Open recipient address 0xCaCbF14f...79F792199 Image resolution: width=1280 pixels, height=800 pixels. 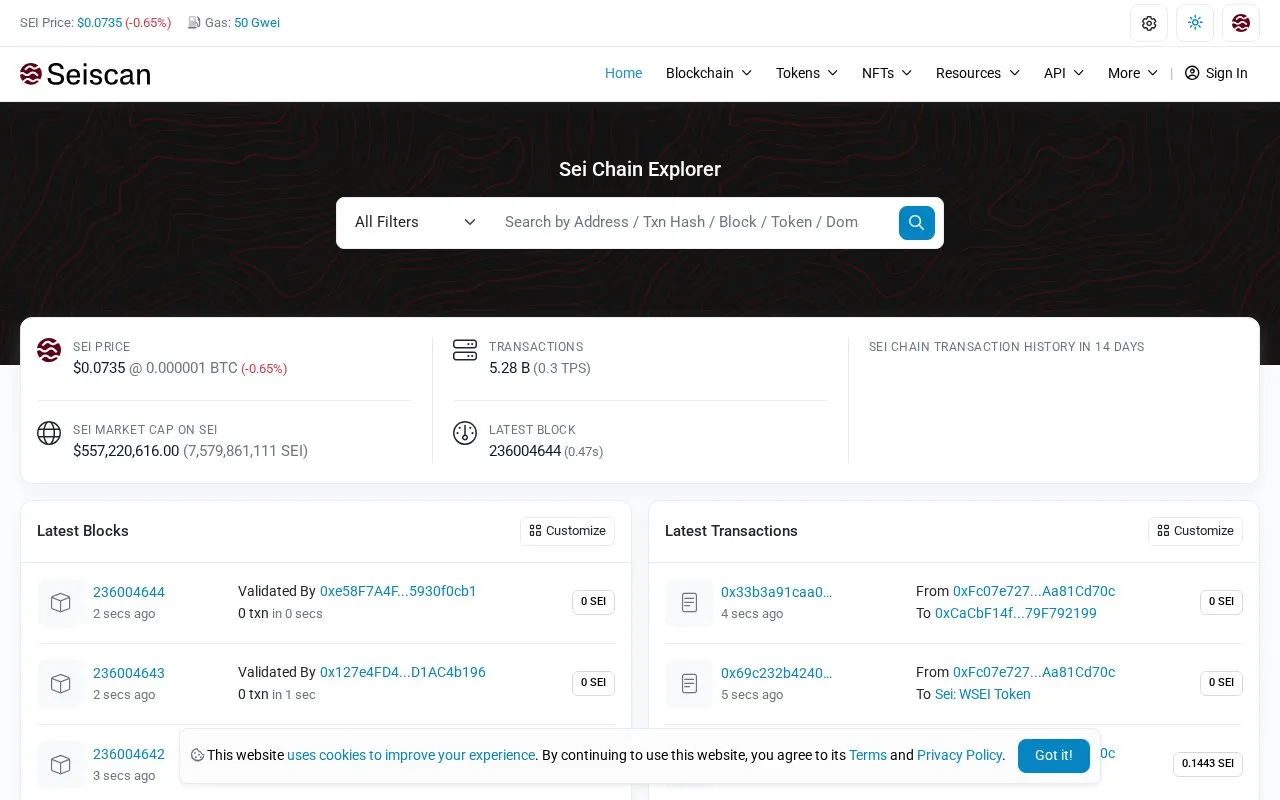[x=1016, y=613]
